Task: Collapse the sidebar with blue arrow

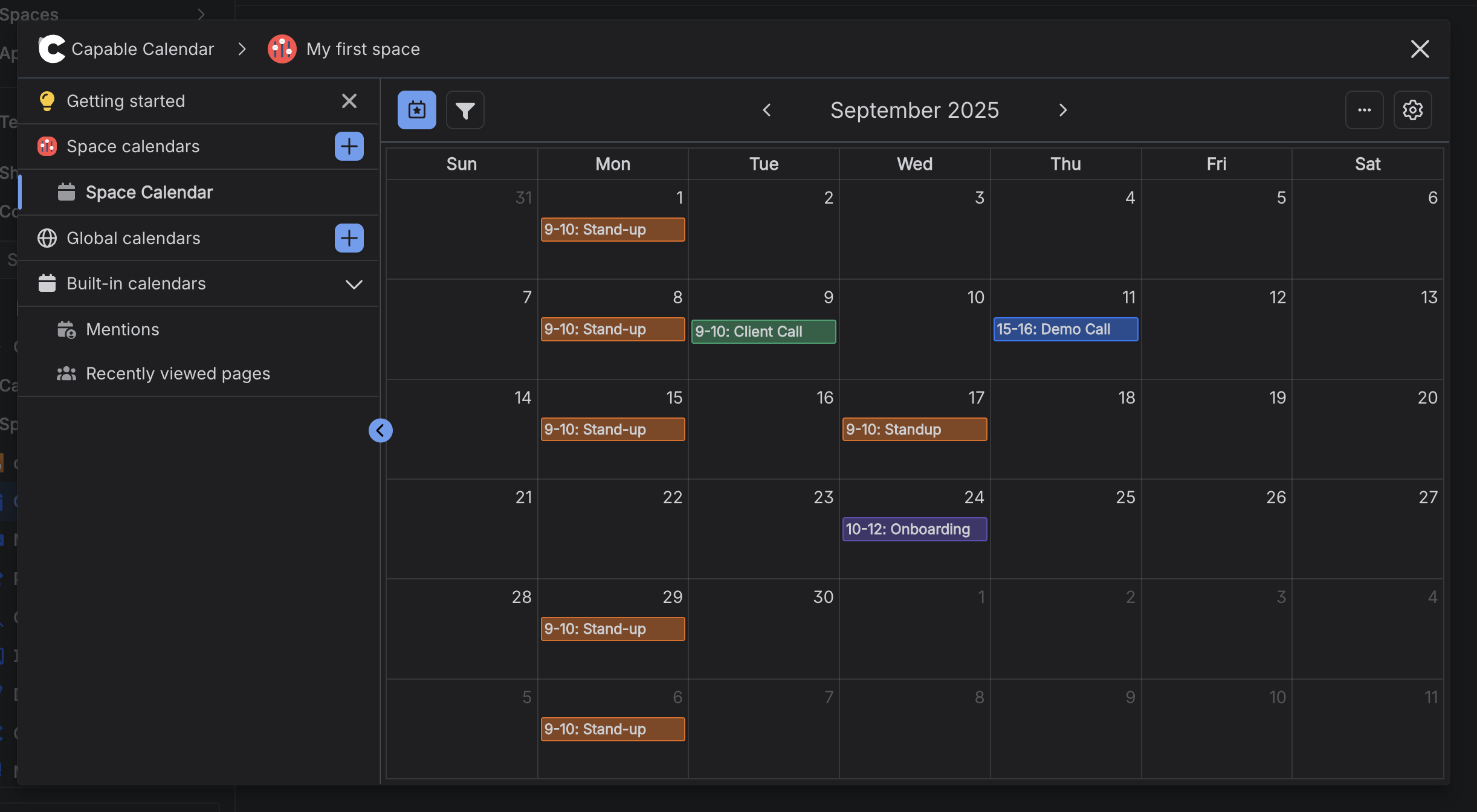Action: point(380,430)
